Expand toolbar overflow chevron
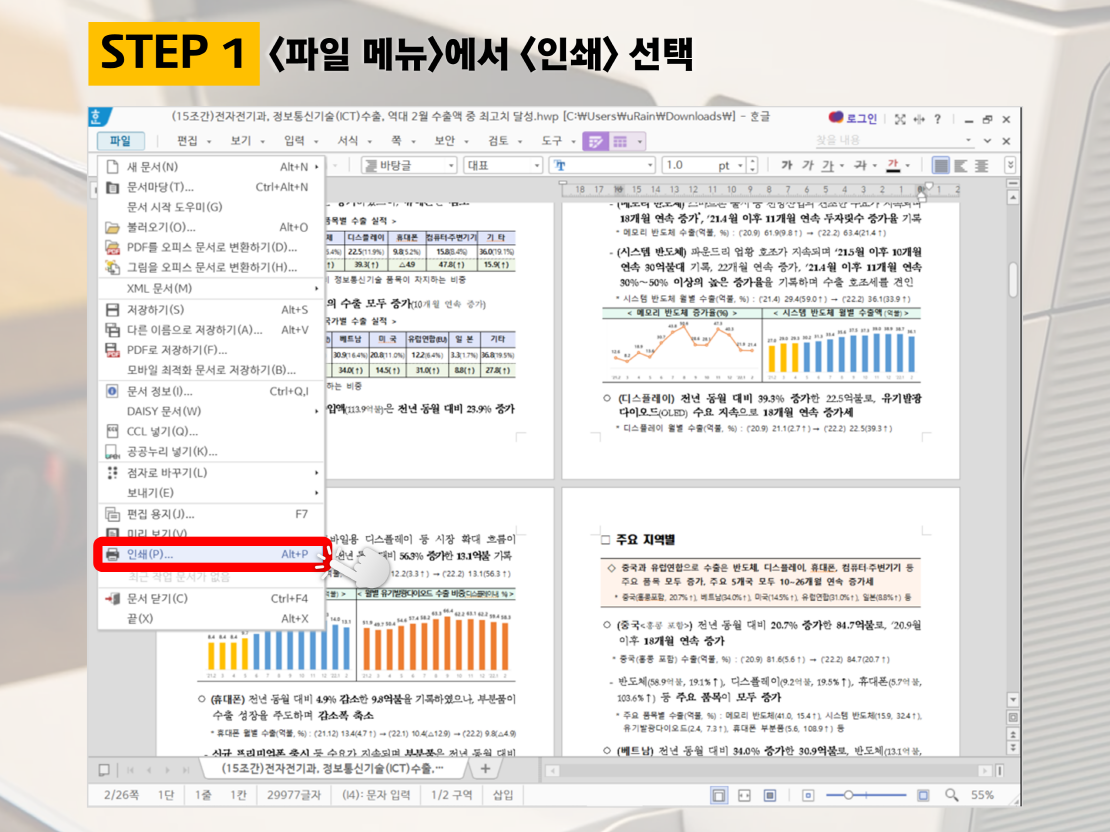The height and width of the screenshot is (832, 1110). click(1010, 165)
